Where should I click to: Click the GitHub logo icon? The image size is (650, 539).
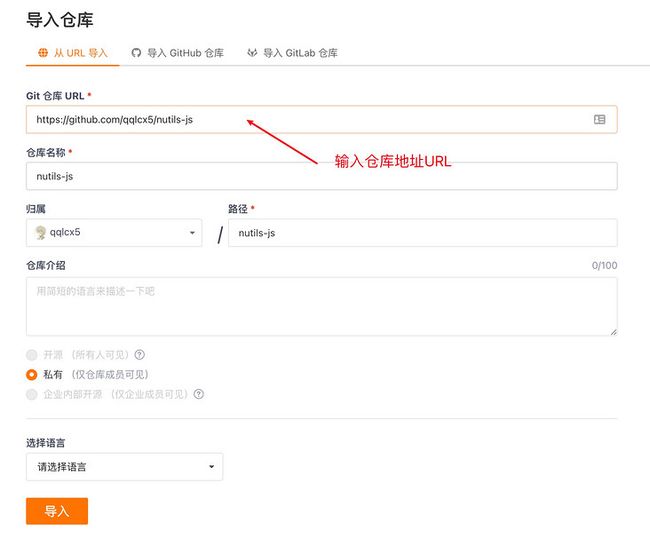[x=136, y=53]
